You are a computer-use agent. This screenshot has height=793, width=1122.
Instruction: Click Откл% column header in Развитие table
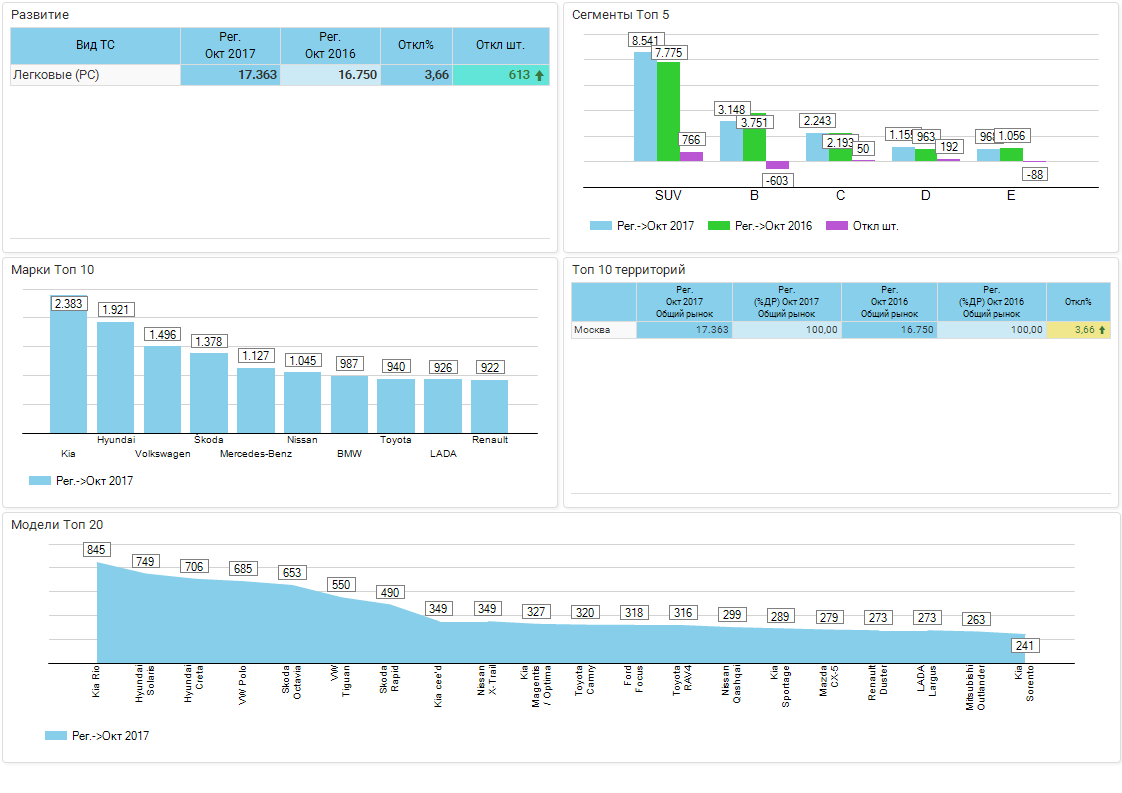click(415, 45)
